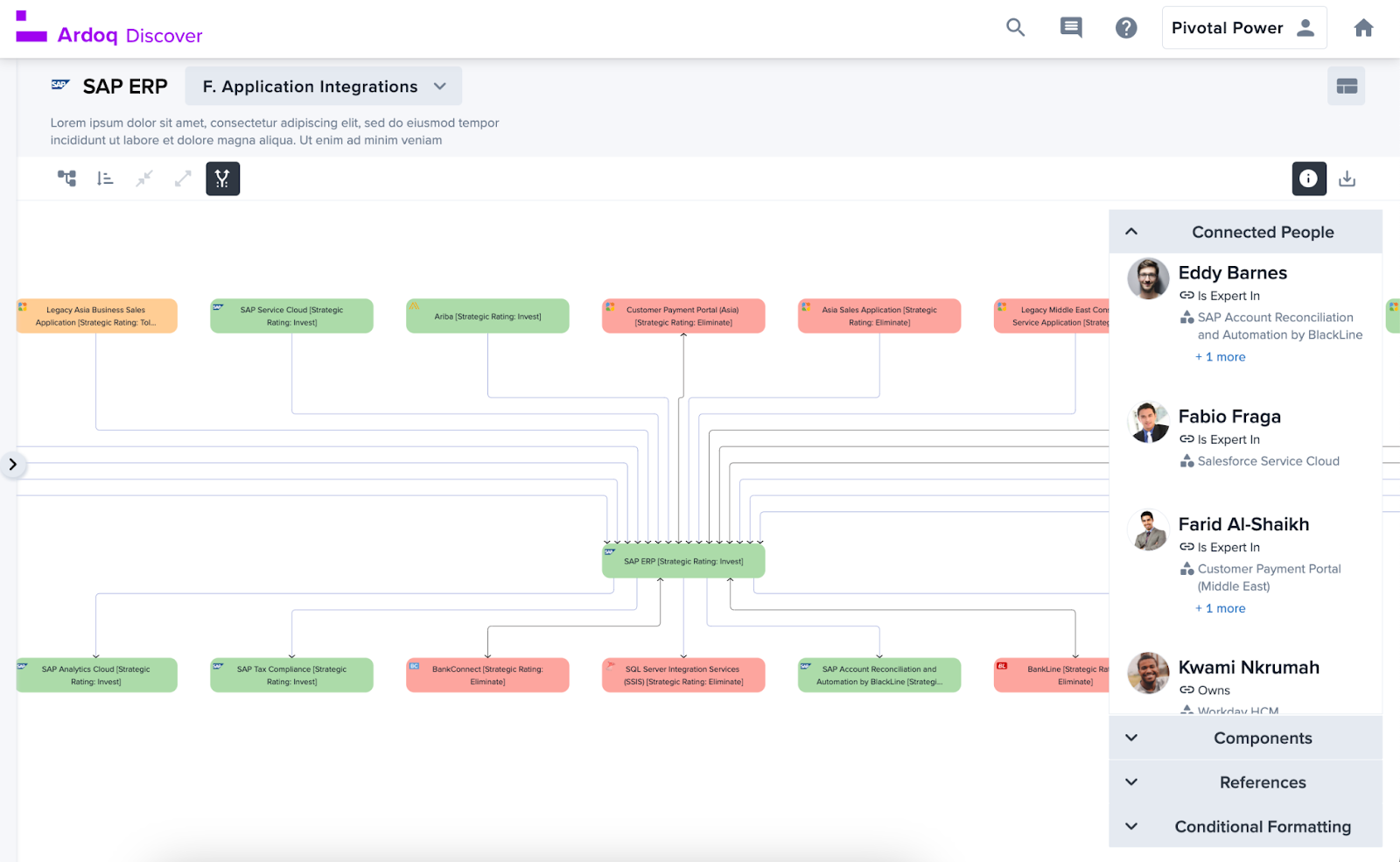Click the collapse arrows toolbar icon
This screenshot has width=1400, height=862.
[144, 179]
